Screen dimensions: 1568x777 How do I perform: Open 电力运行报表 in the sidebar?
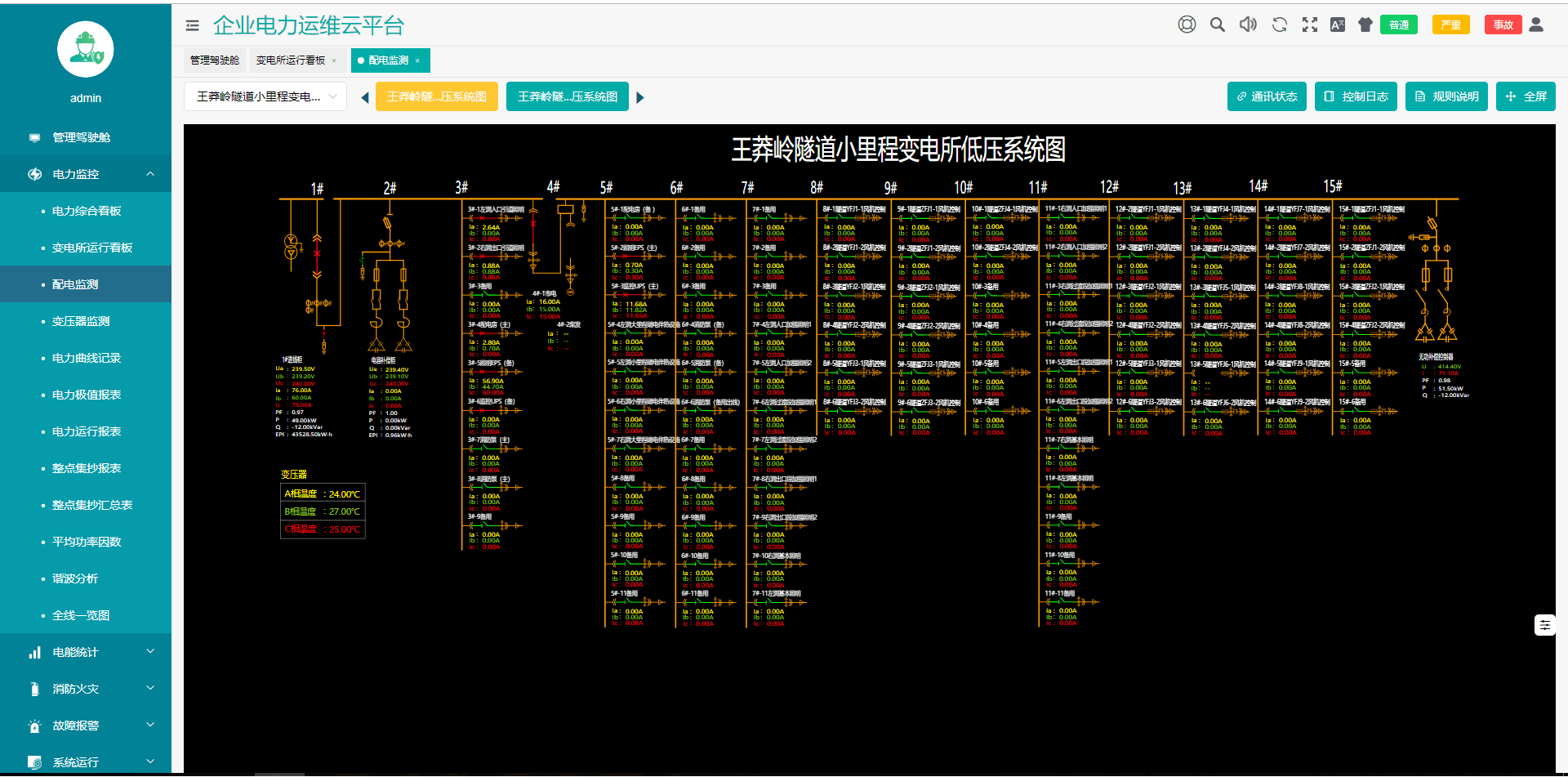tap(86, 431)
